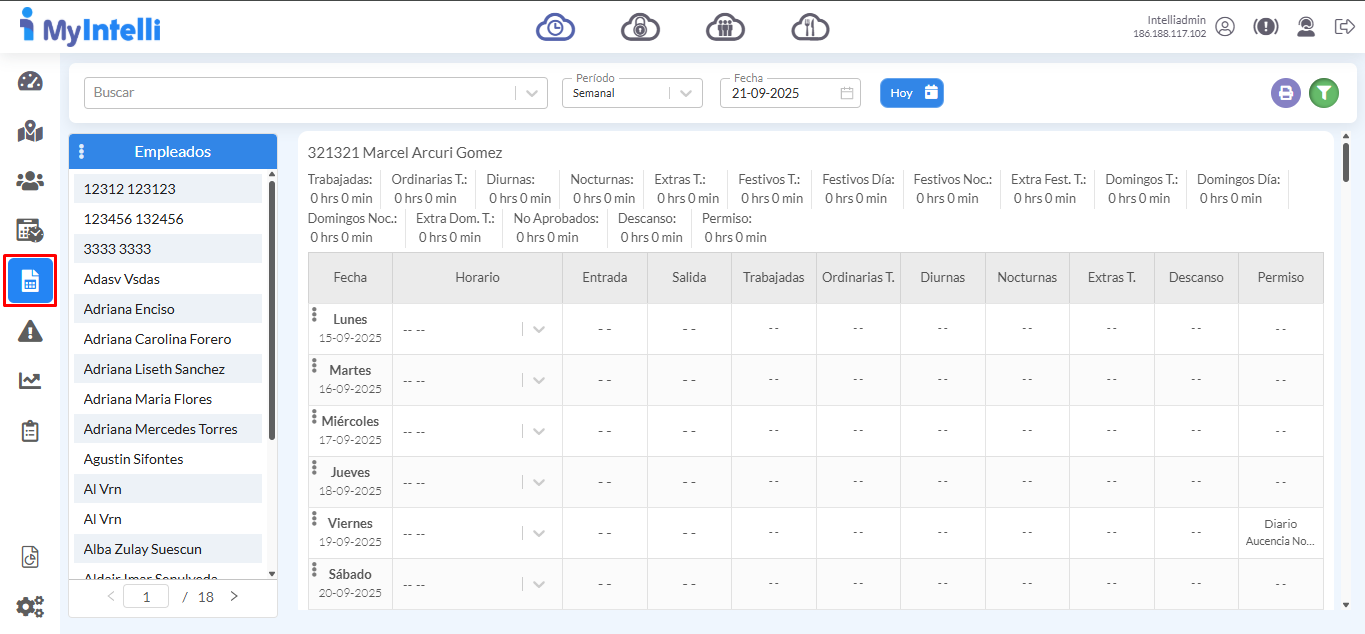Image resolution: width=1365 pixels, height=634 pixels.
Task: Click the purple print button
Action: (1285, 93)
